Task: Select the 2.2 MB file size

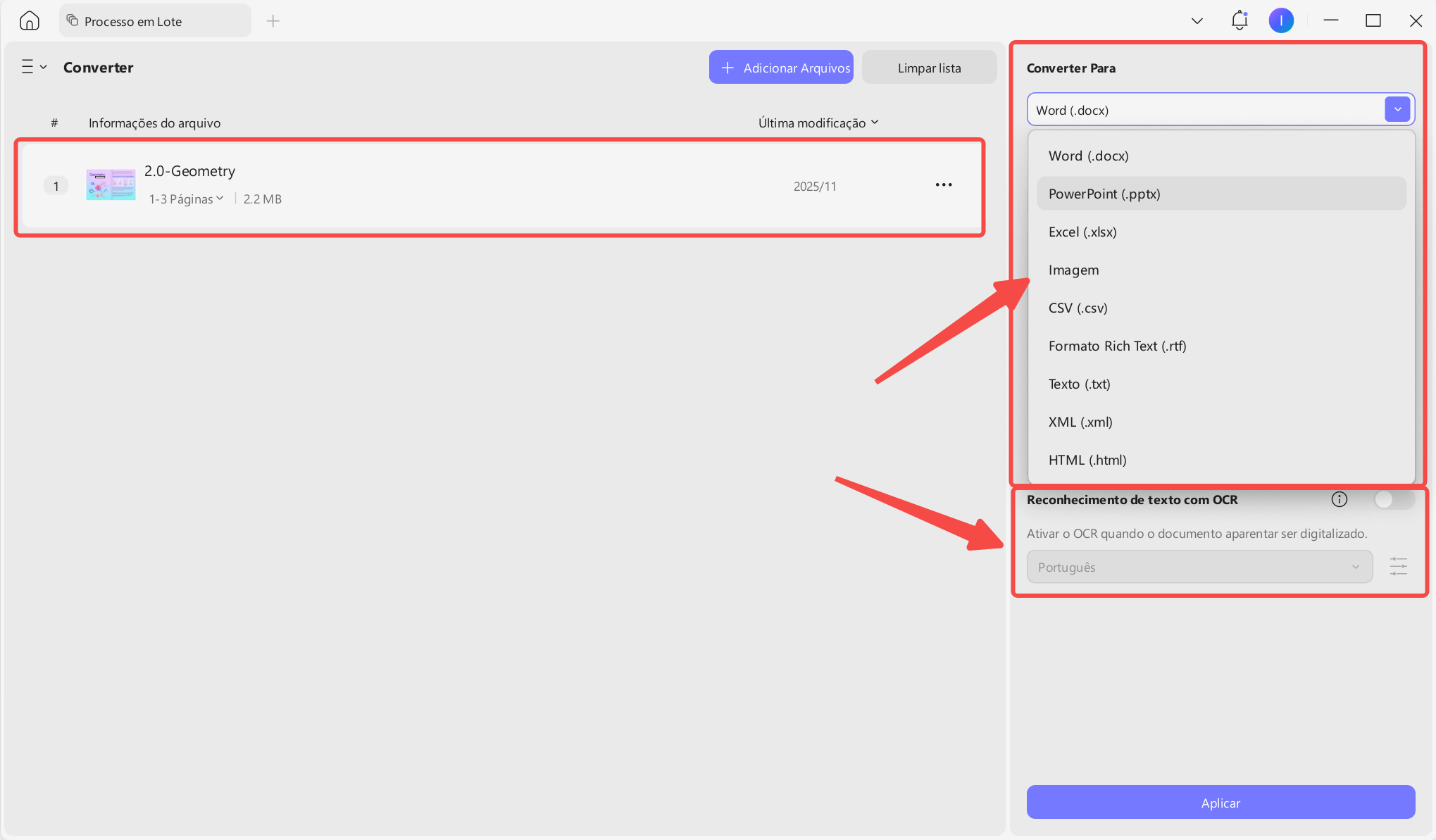Action: pos(262,199)
